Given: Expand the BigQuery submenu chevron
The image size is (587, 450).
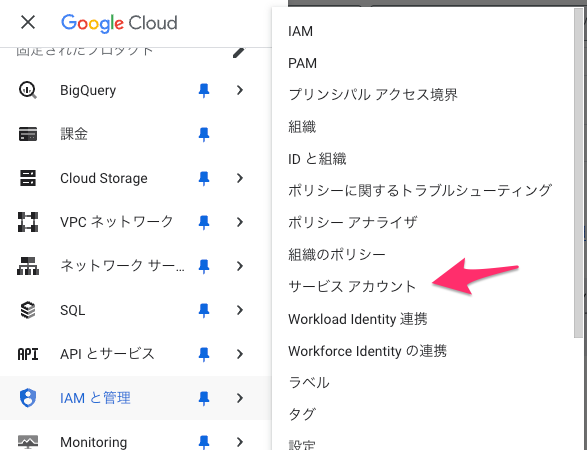Looking at the screenshot, I should click(x=240, y=90).
